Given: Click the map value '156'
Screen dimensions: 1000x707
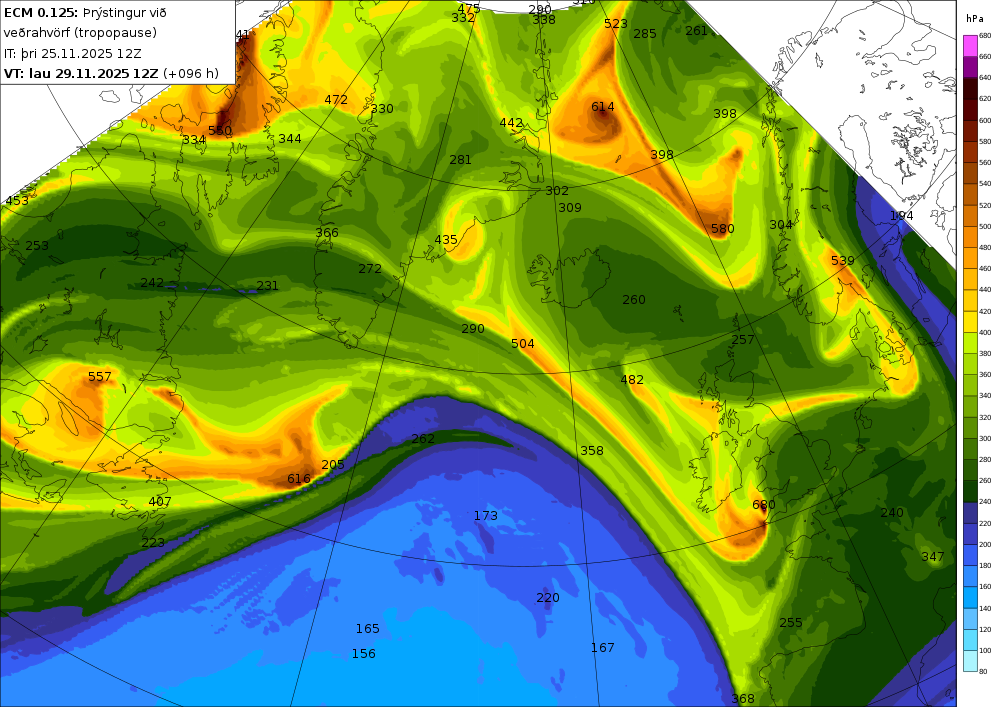Looking at the screenshot, I should pos(364,653).
